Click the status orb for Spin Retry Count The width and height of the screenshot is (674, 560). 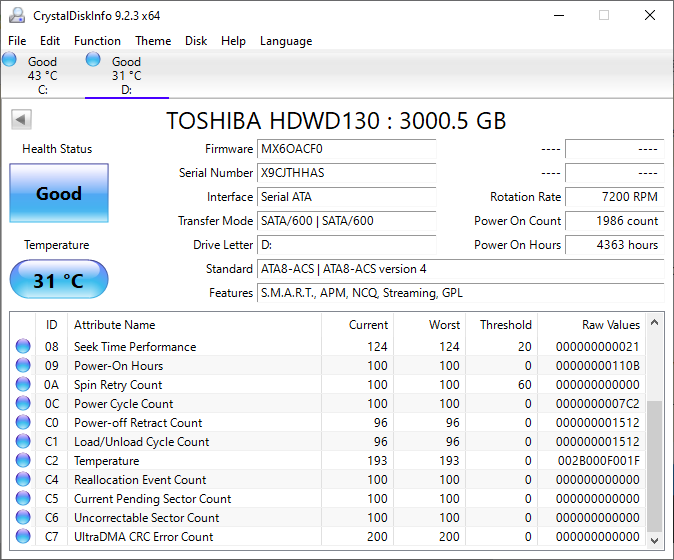(23, 384)
